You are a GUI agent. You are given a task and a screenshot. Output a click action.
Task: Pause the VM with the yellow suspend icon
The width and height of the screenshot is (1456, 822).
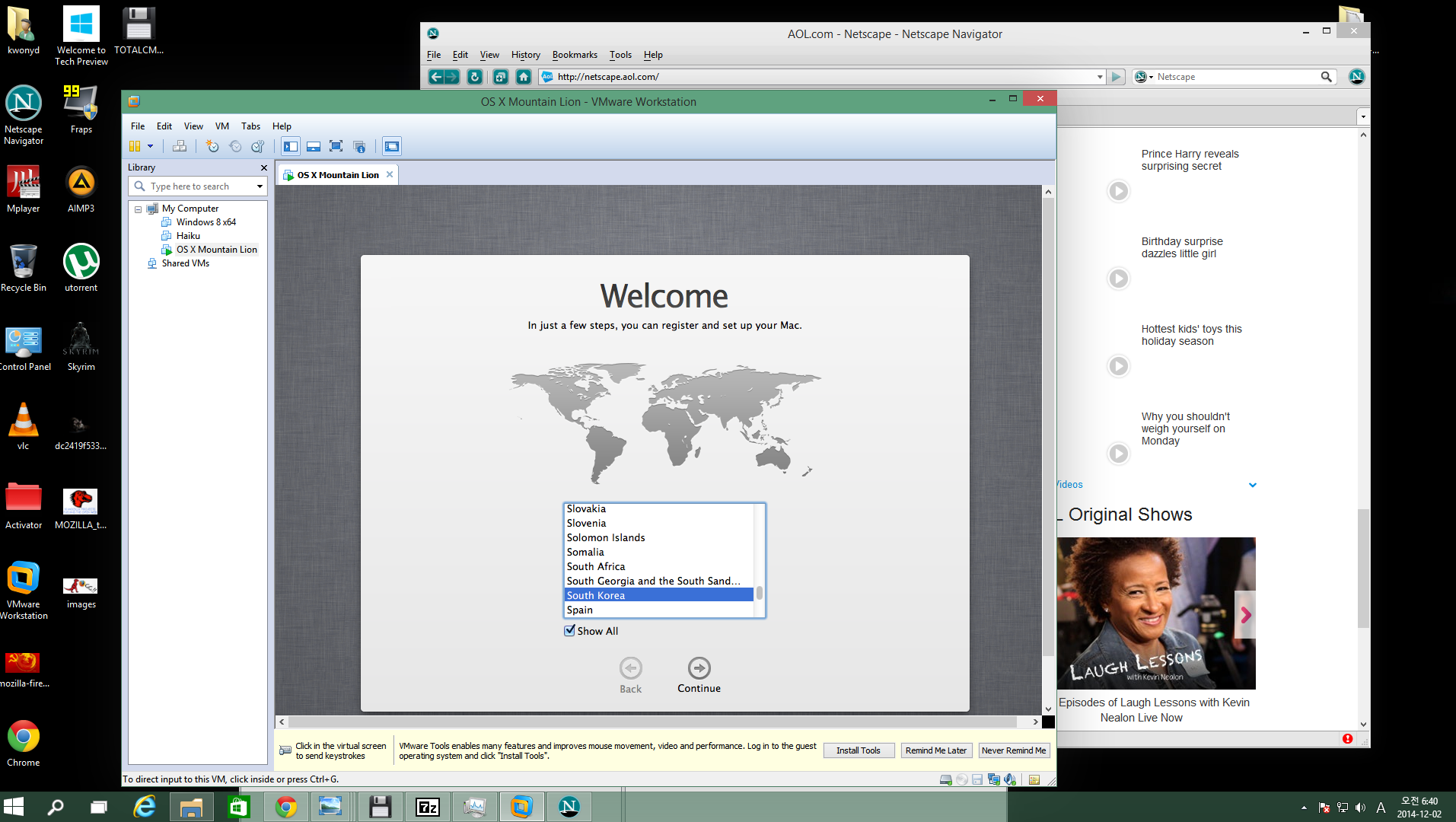point(135,146)
